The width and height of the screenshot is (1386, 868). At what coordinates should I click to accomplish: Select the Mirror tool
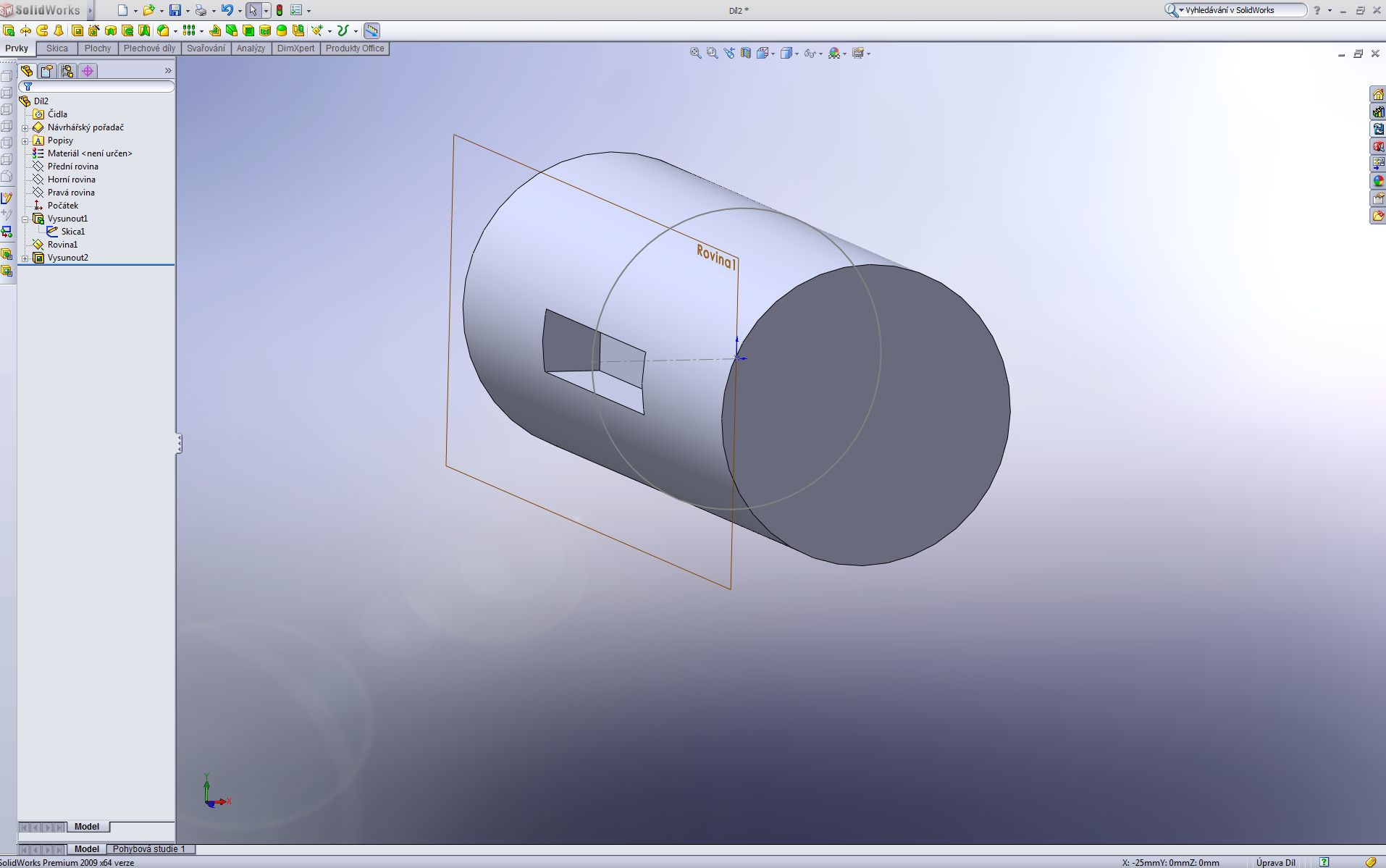[x=298, y=30]
